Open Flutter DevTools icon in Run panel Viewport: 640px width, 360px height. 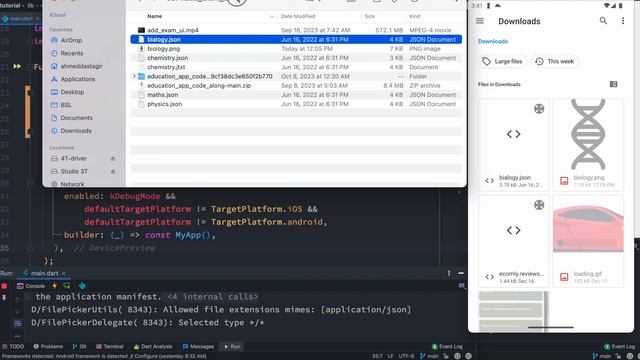82,286
